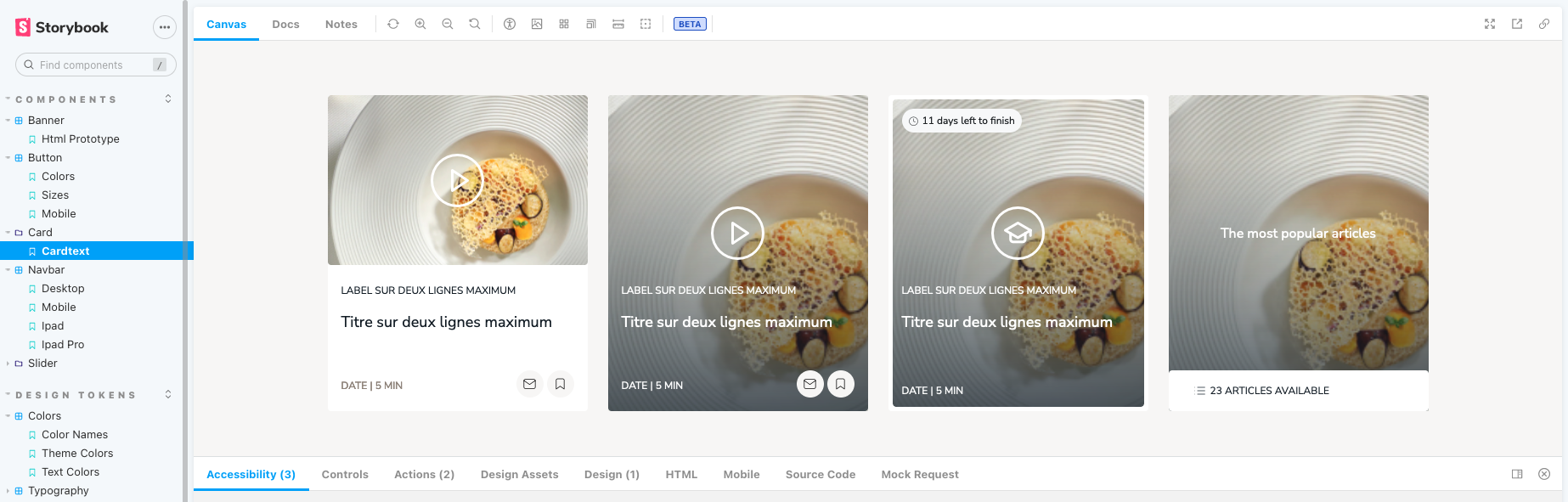Open the accessibility vision simulator icon

coord(510,24)
